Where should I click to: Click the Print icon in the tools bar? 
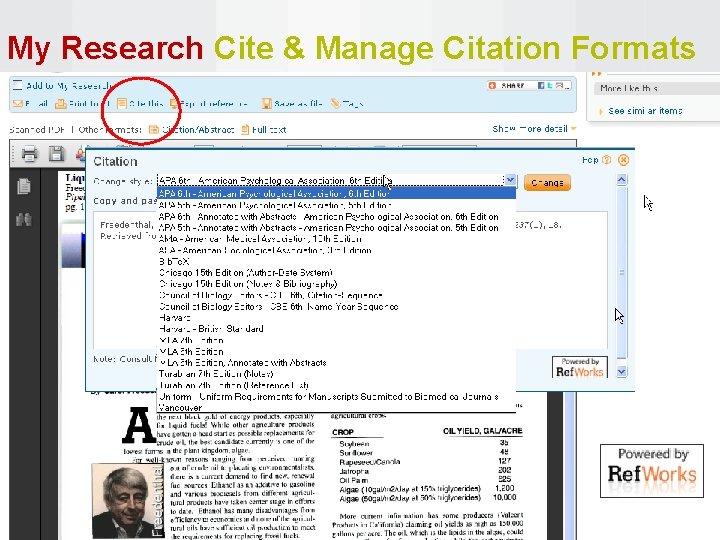[x=61, y=104]
